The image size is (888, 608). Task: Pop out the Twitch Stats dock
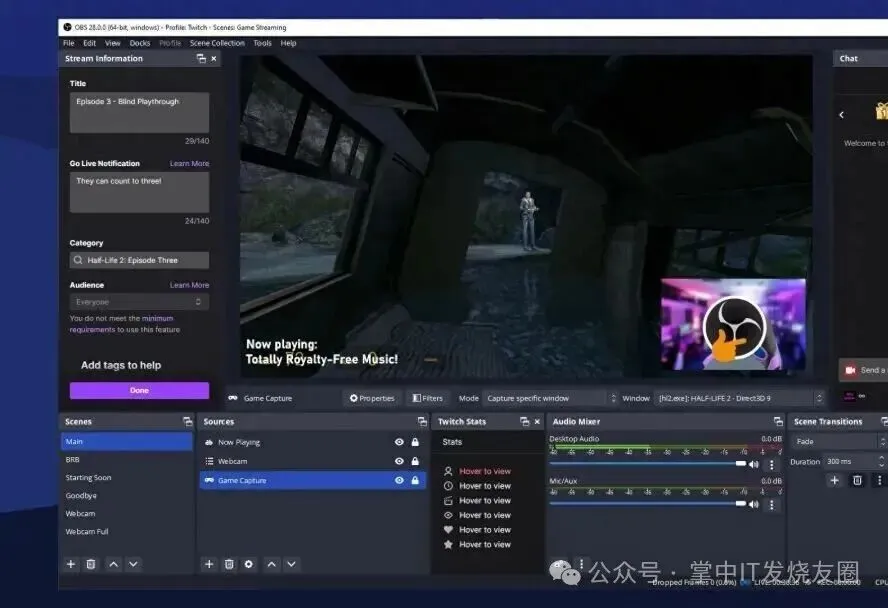(x=524, y=421)
